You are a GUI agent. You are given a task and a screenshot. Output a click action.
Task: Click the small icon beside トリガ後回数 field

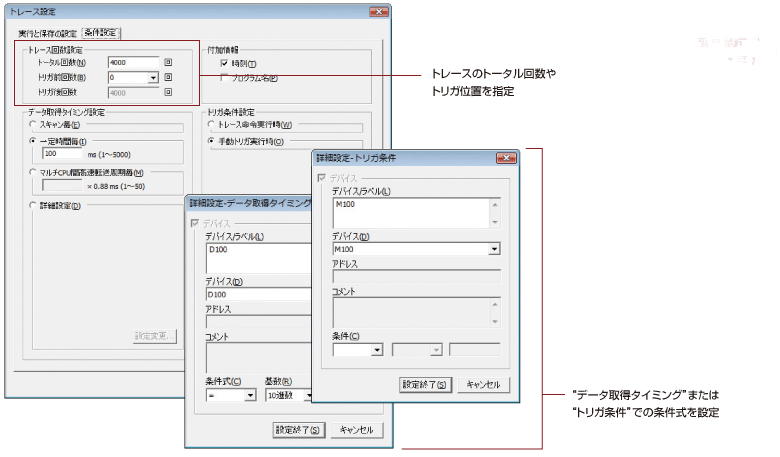tap(169, 93)
